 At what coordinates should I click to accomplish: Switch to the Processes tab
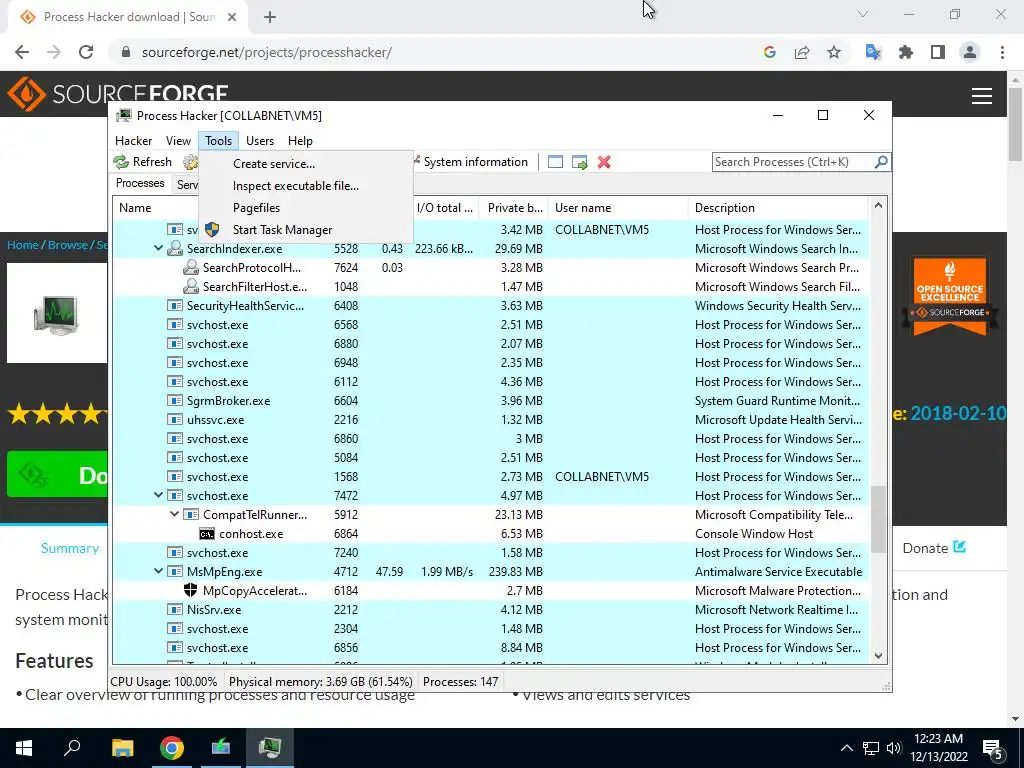140,183
